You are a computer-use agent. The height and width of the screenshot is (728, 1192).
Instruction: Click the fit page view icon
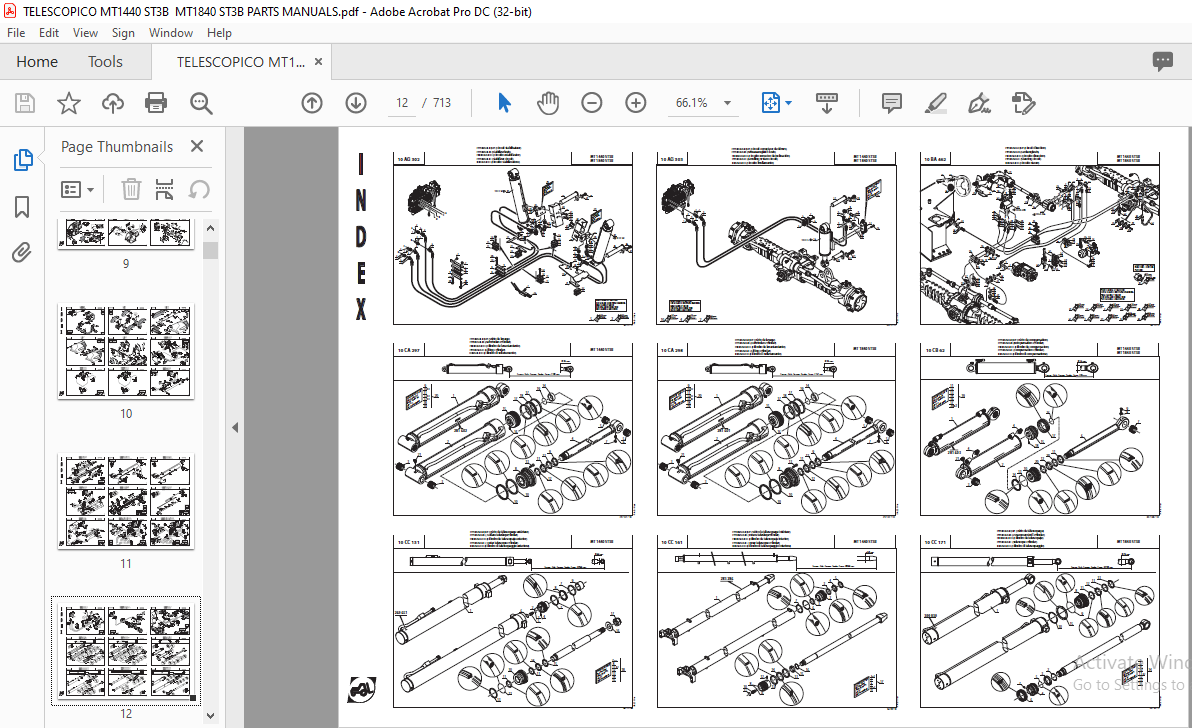(770, 103)
